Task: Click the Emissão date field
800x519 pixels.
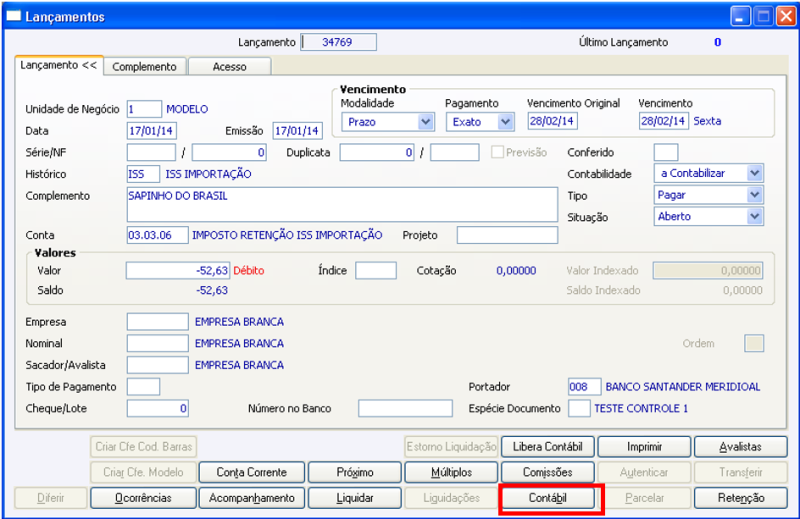Action: [x=297, y=131]
